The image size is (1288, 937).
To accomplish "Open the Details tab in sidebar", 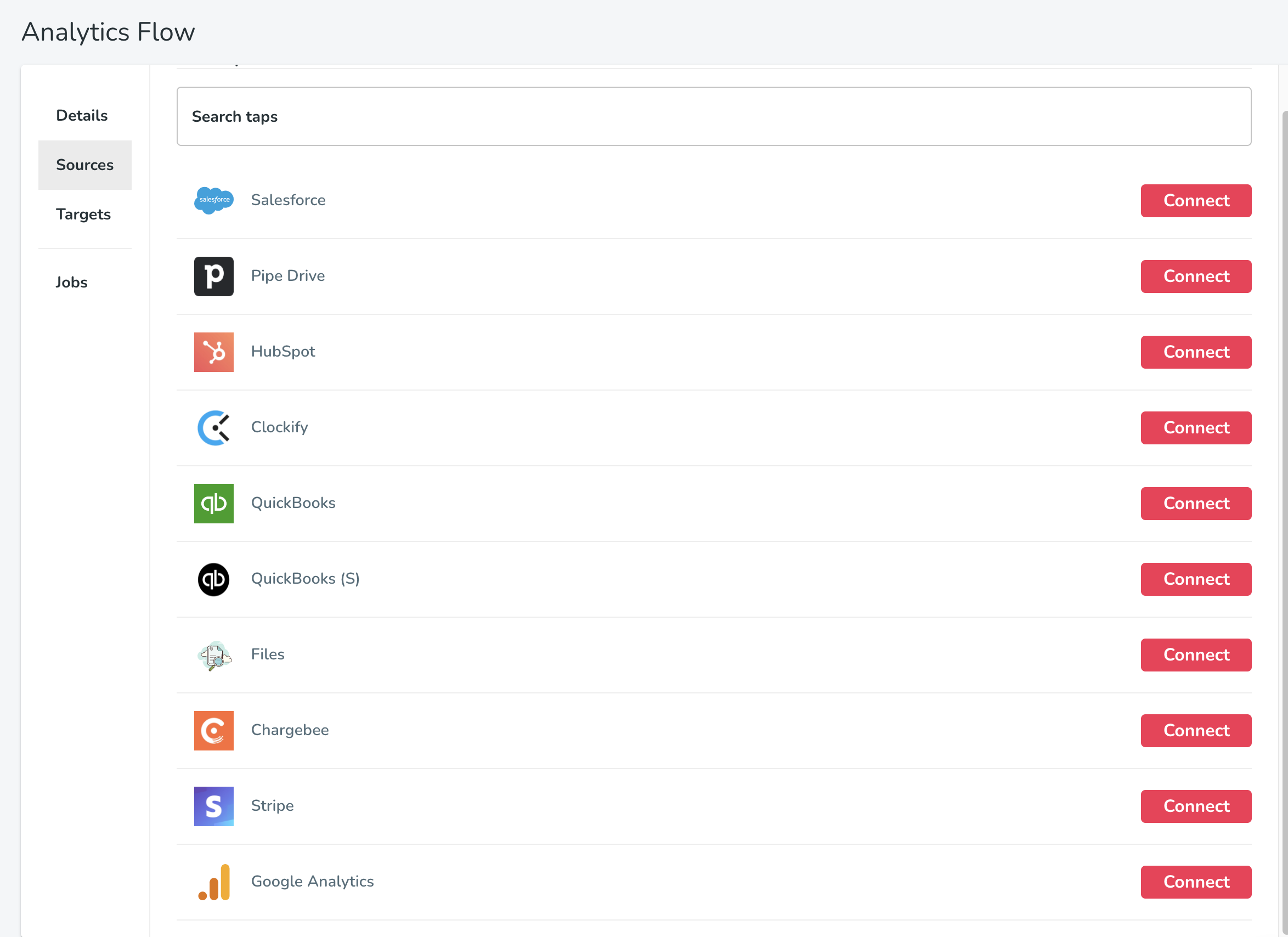I will click(x=84, y=115).
